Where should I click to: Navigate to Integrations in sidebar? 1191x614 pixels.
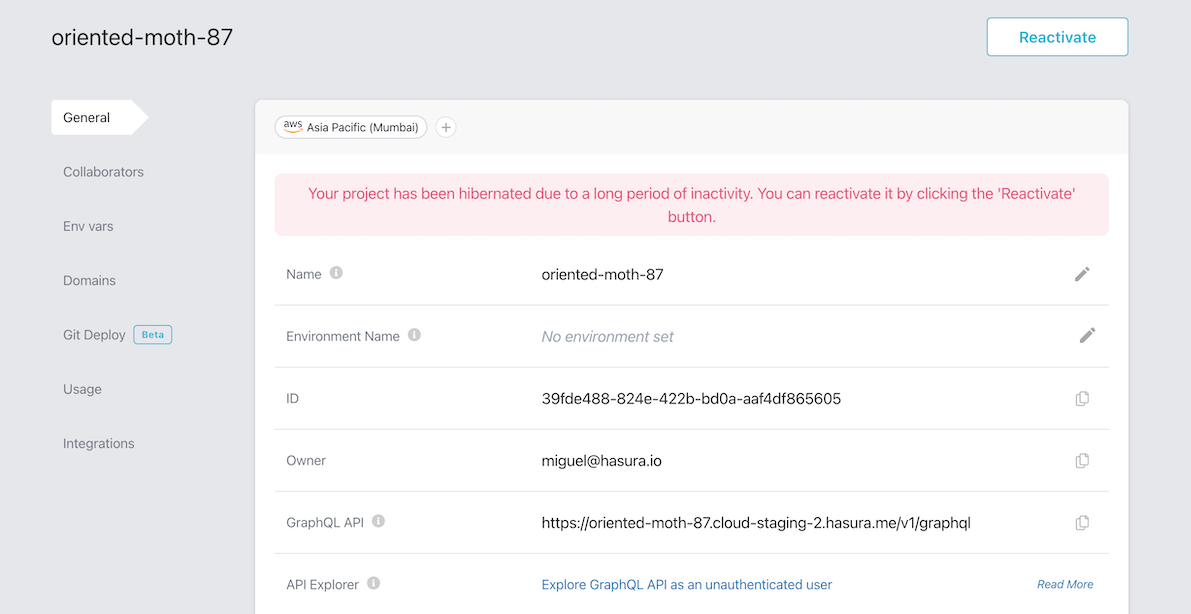tap(98, 444)
